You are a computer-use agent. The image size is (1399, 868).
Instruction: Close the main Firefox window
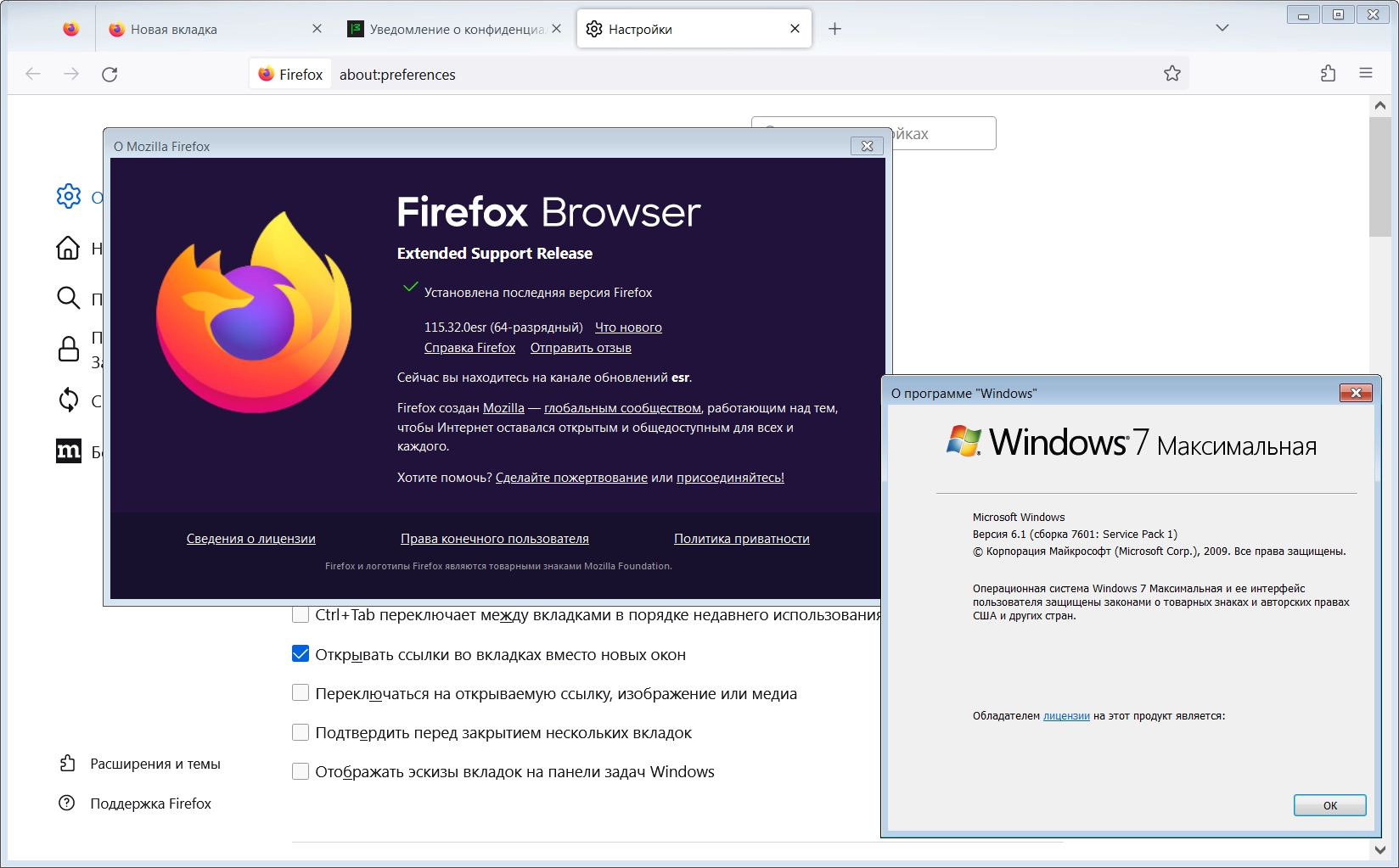pos(1373,14)
